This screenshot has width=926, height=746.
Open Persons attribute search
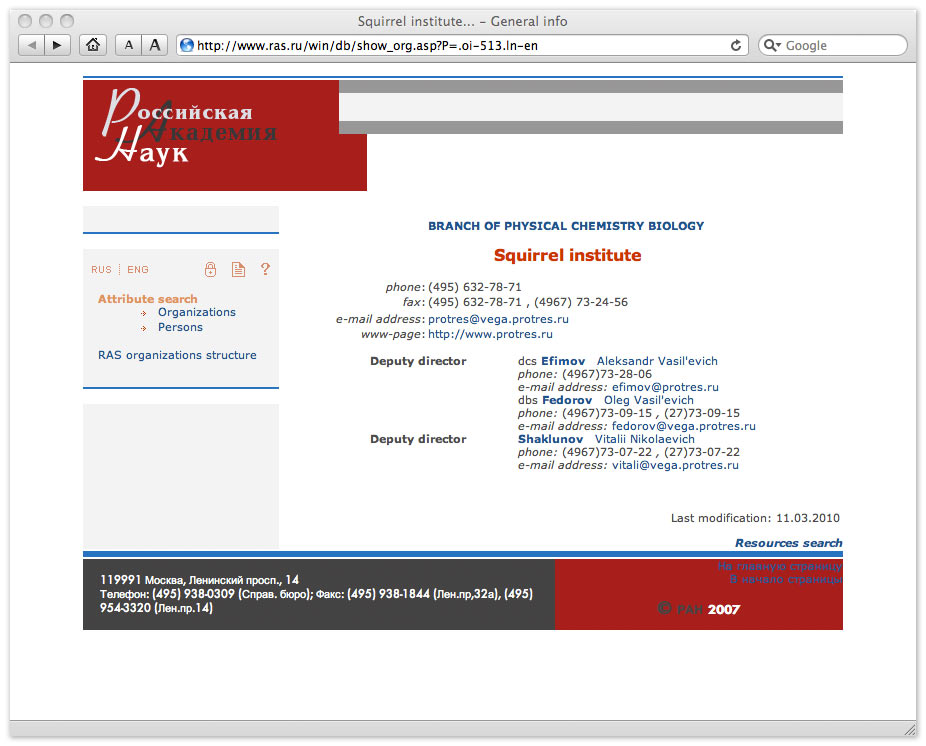tap(180, 327)
